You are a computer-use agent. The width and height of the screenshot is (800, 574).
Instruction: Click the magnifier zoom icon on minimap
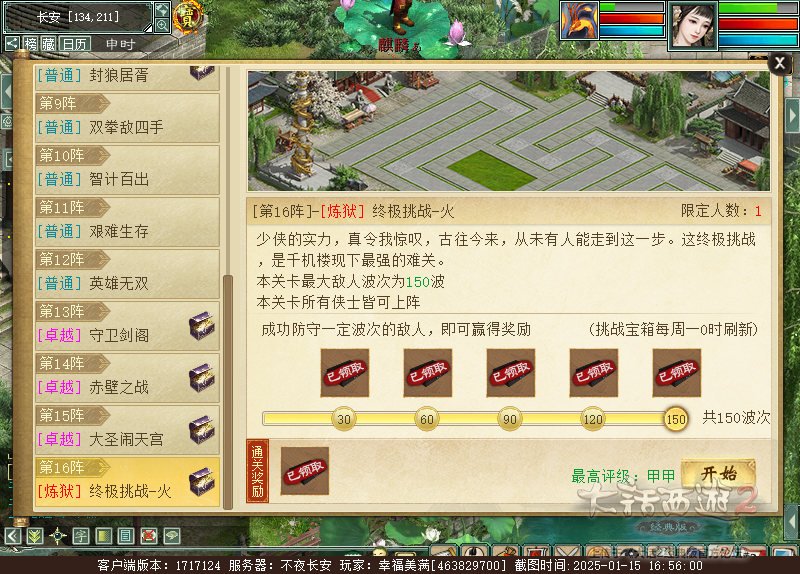162,24
